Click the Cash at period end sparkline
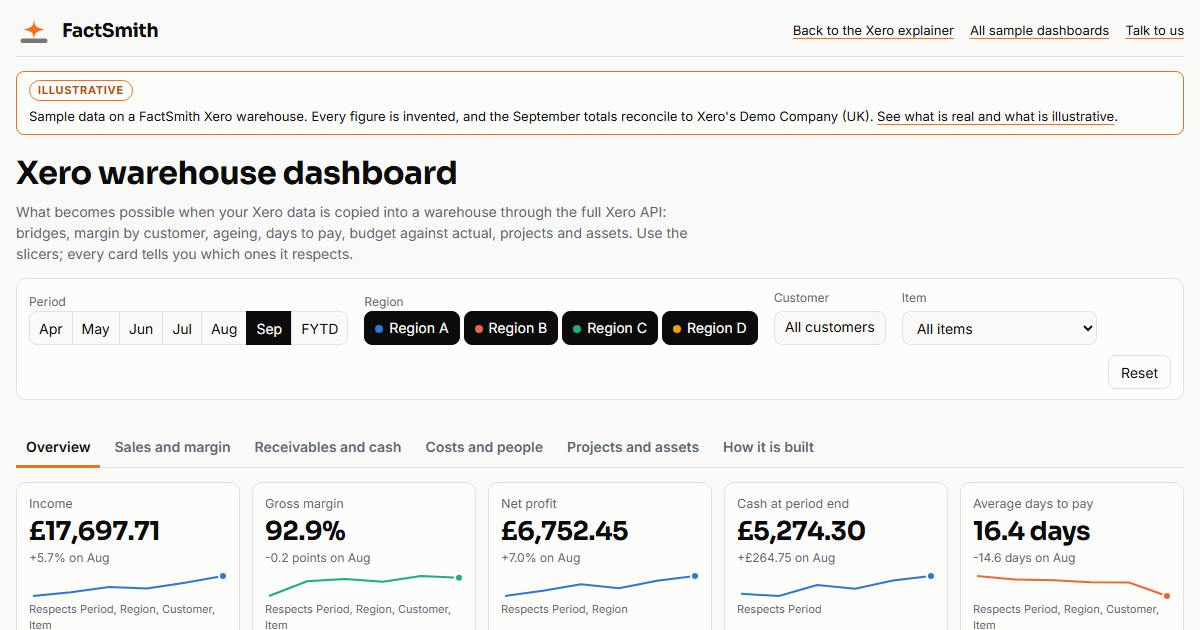Screen dimensions: 1200x630 coord(836,585)
